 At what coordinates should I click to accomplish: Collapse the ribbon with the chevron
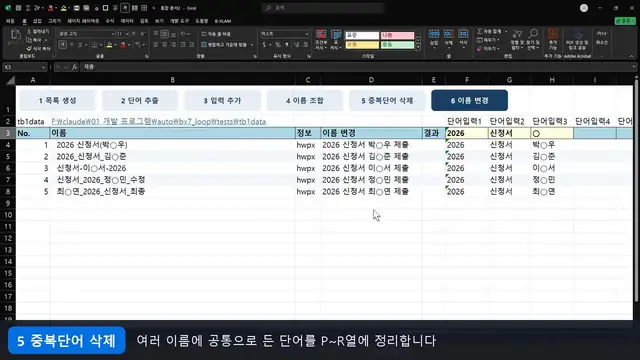click(x=631, y=56)
